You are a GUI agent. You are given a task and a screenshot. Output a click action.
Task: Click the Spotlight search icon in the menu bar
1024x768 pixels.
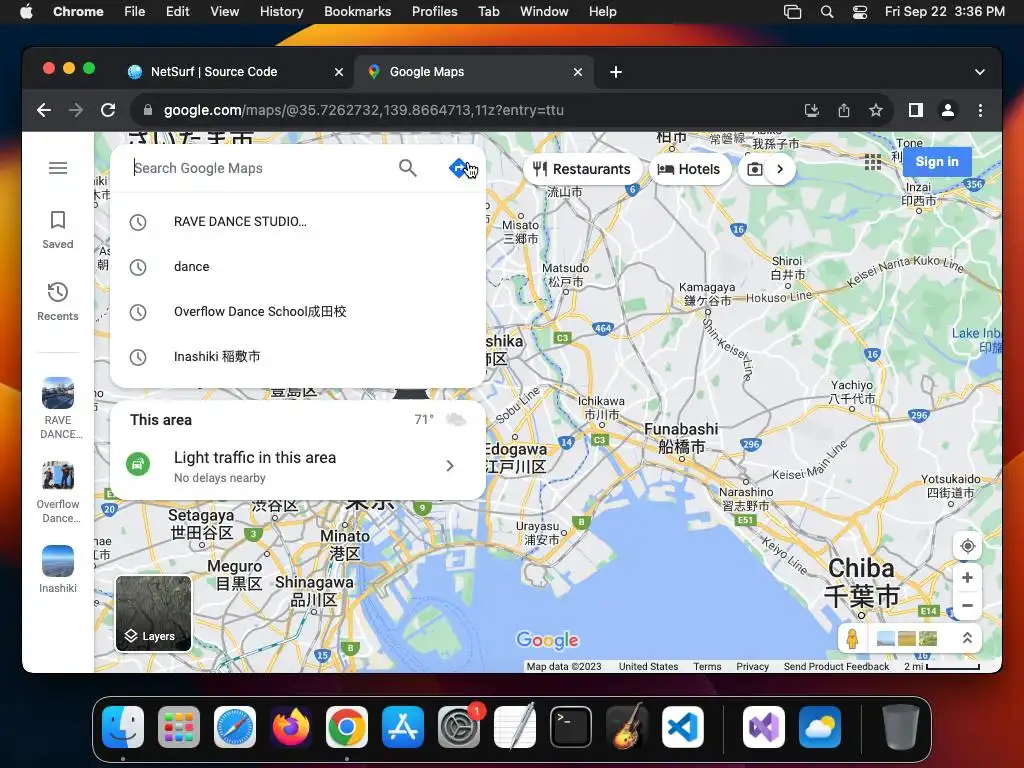click(x=827, y=11)
